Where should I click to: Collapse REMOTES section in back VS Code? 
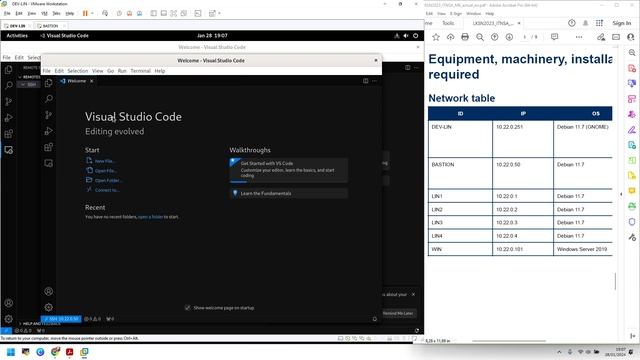(20, 77)
